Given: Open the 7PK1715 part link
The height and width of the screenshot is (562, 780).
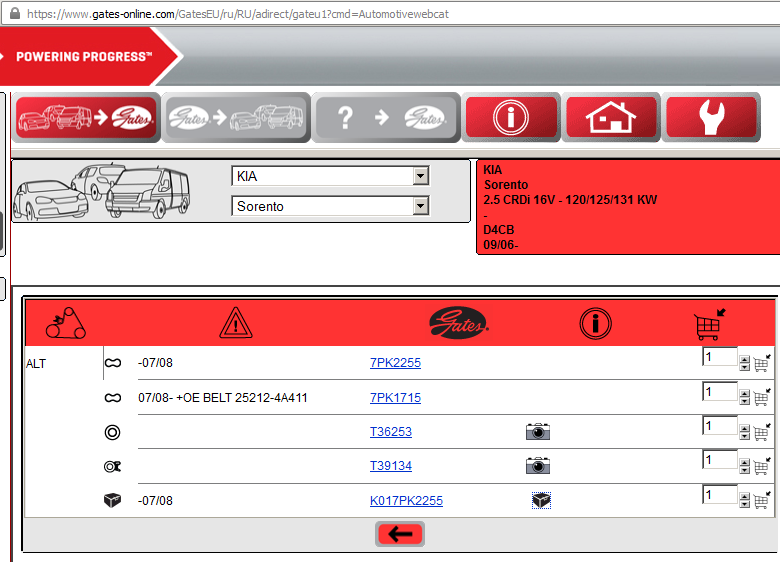Looking at the screenshot, I should [x=395, y=398].
